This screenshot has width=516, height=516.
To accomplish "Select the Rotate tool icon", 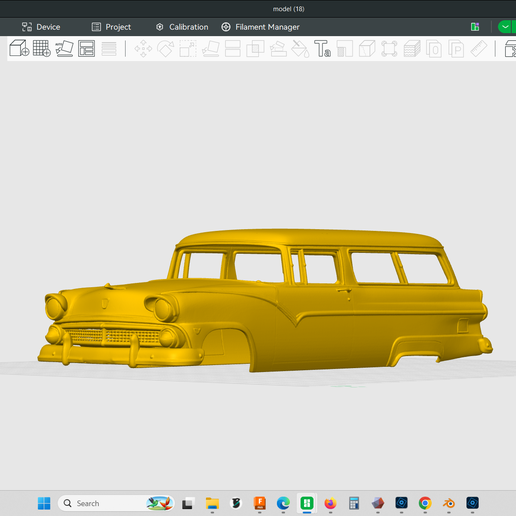I will coord(166,49).
